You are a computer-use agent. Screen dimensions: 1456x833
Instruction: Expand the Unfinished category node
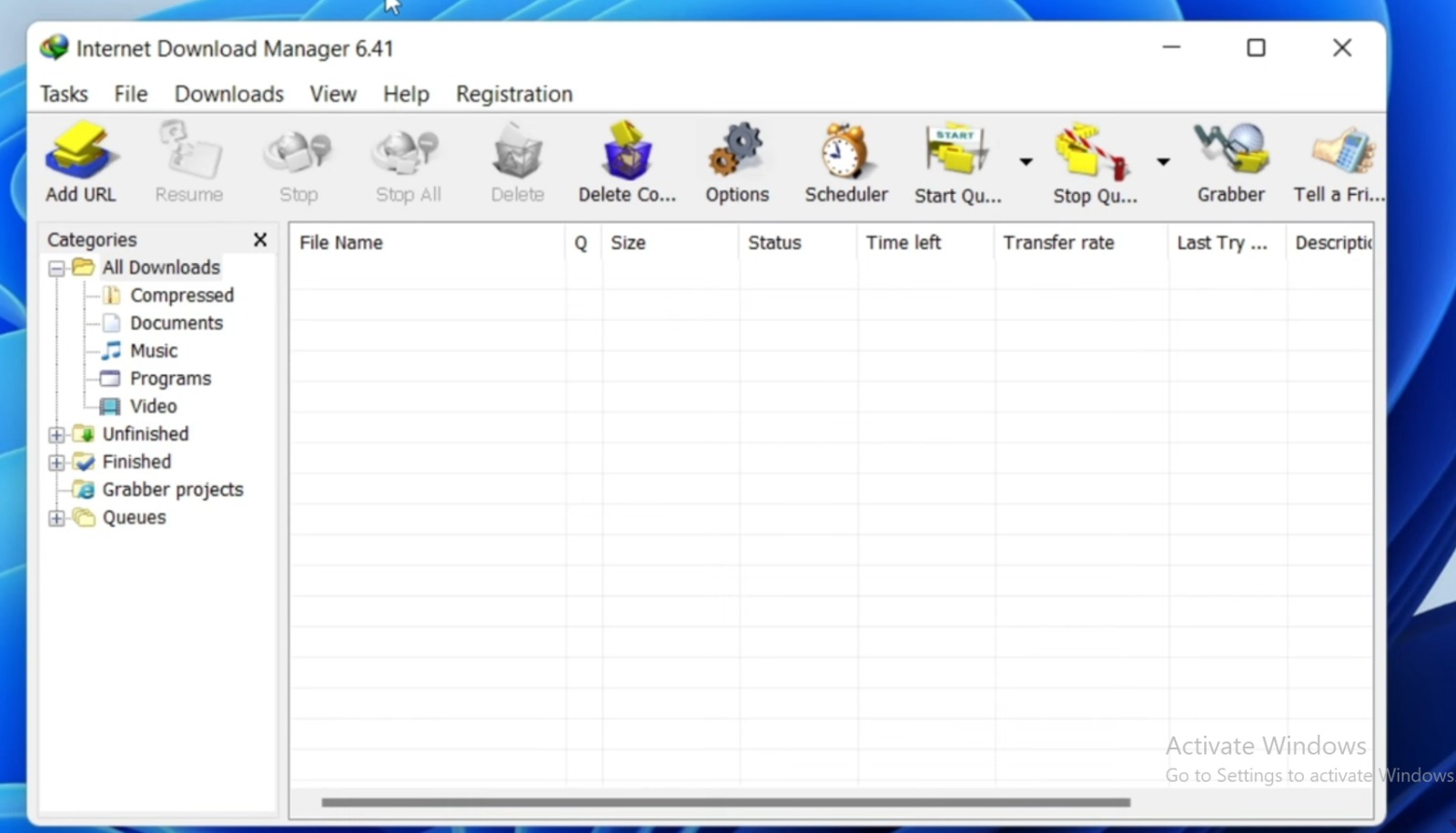click(56, 435)
